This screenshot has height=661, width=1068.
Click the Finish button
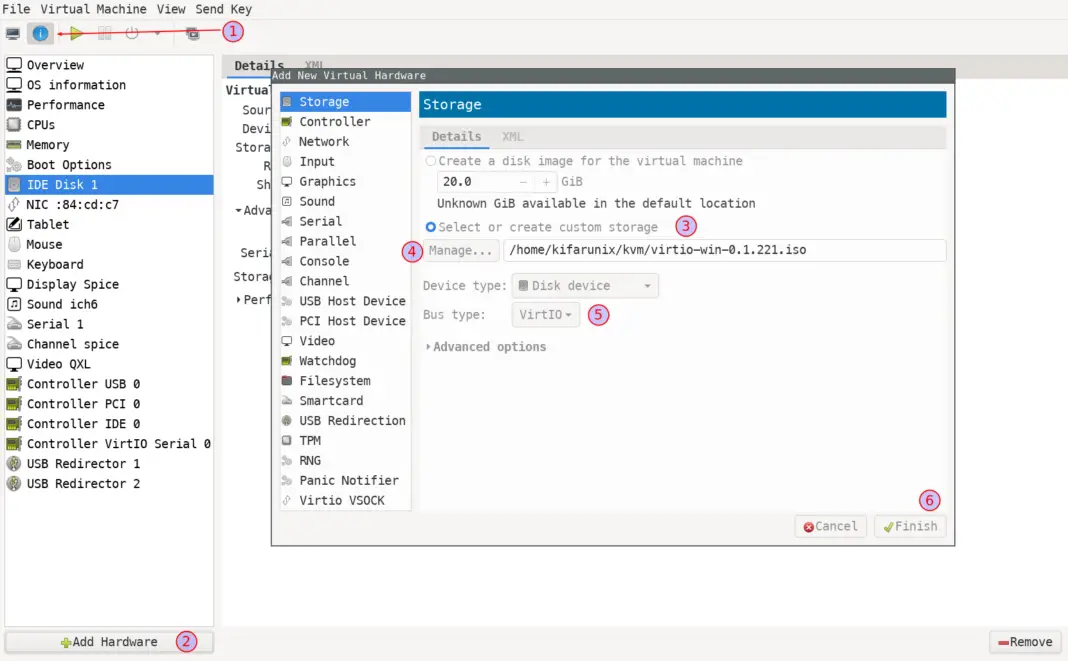pyautogui.click(x=909, y=526)
